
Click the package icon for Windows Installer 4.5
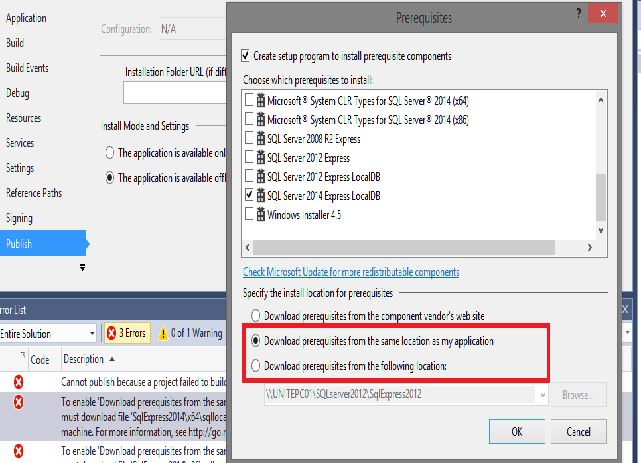261,214
